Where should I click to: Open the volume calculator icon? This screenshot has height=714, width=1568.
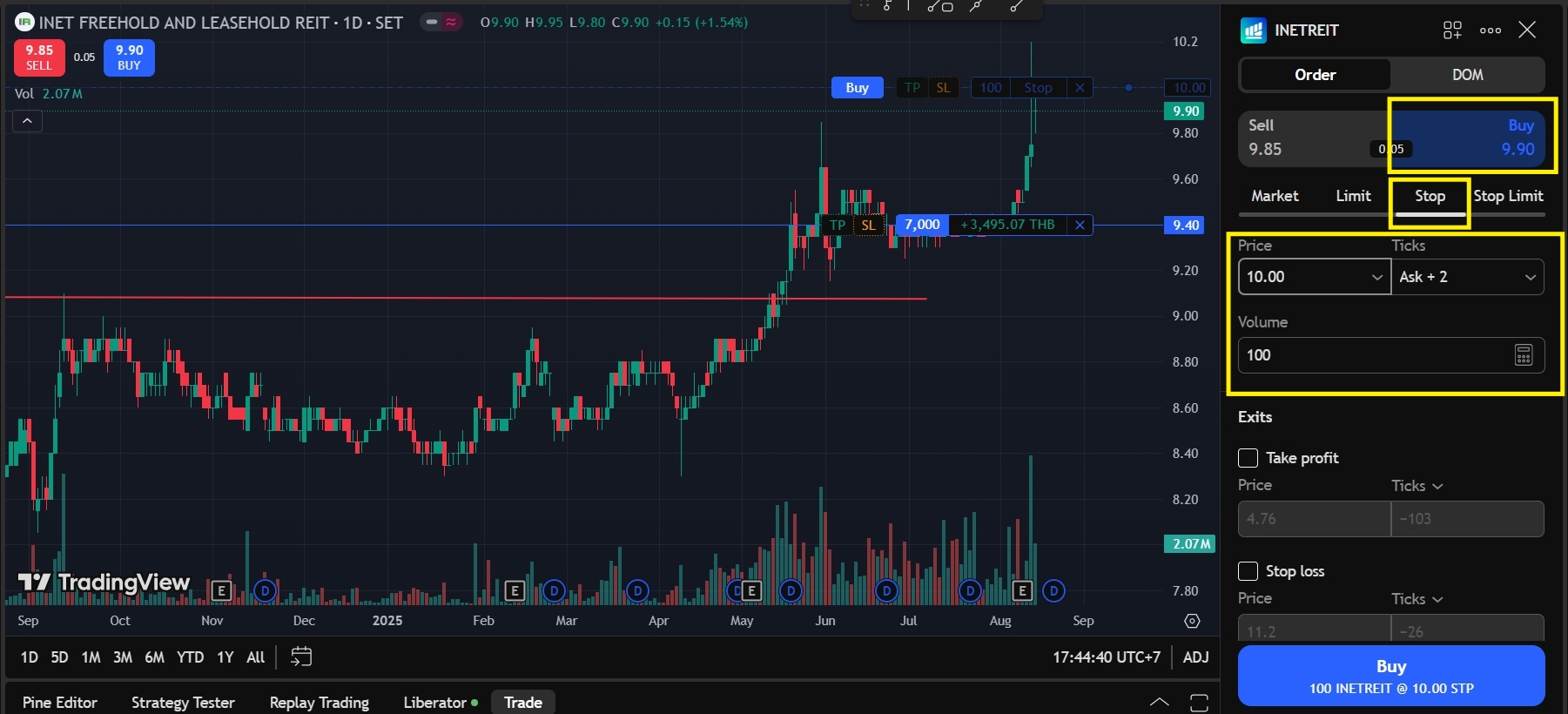1524,355
